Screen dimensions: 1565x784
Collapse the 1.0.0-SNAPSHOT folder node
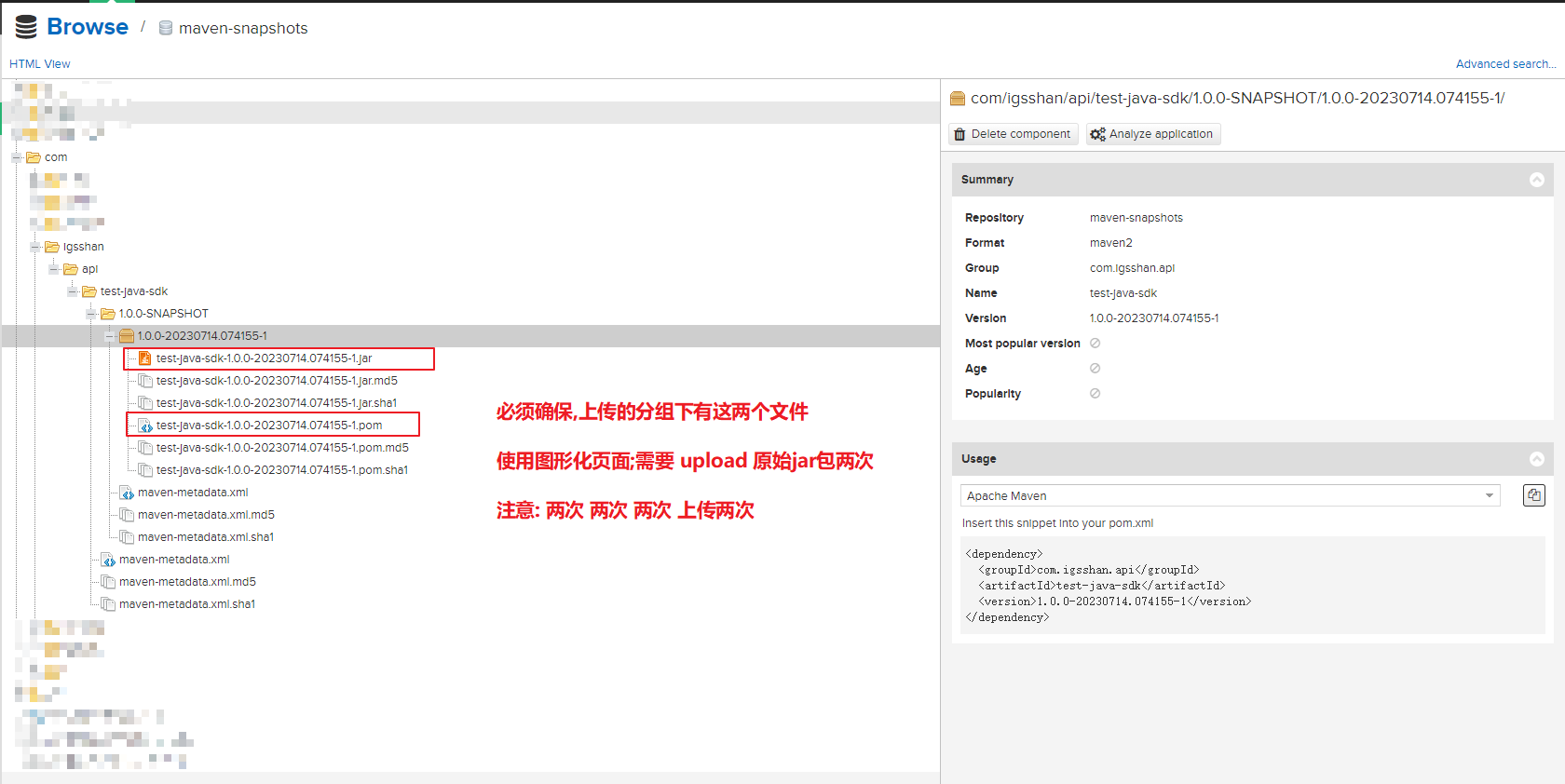[x=91, y=314]
